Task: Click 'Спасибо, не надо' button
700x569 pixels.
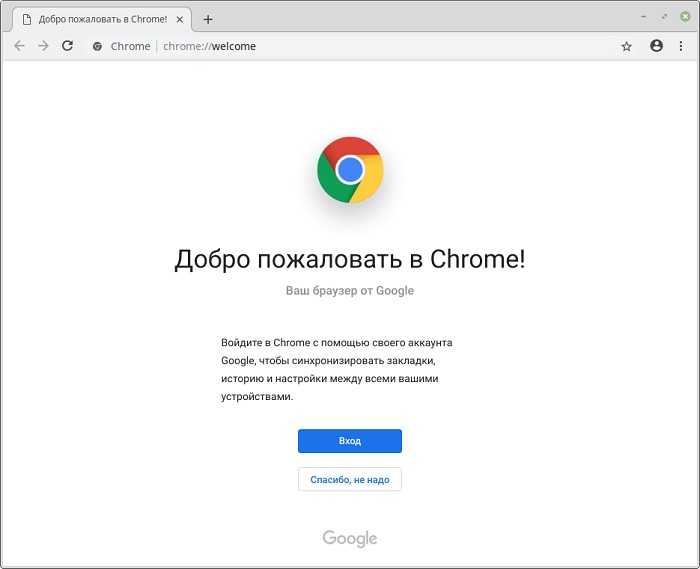Action: 350,480
